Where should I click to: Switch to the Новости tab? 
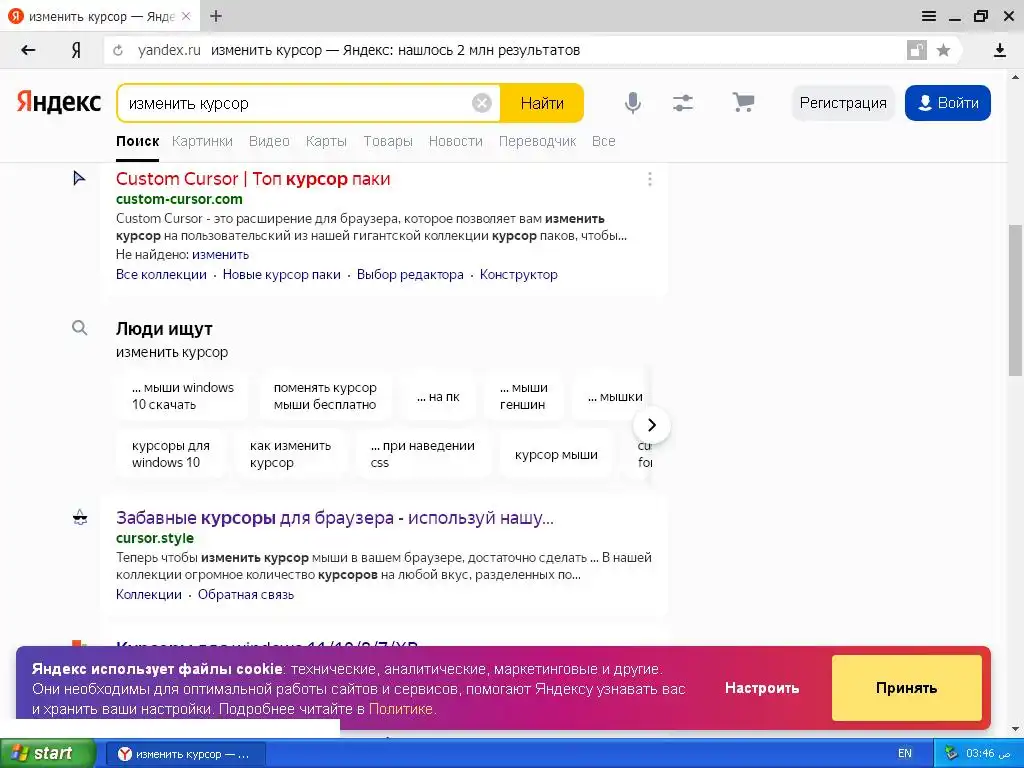tap(456, 141)
